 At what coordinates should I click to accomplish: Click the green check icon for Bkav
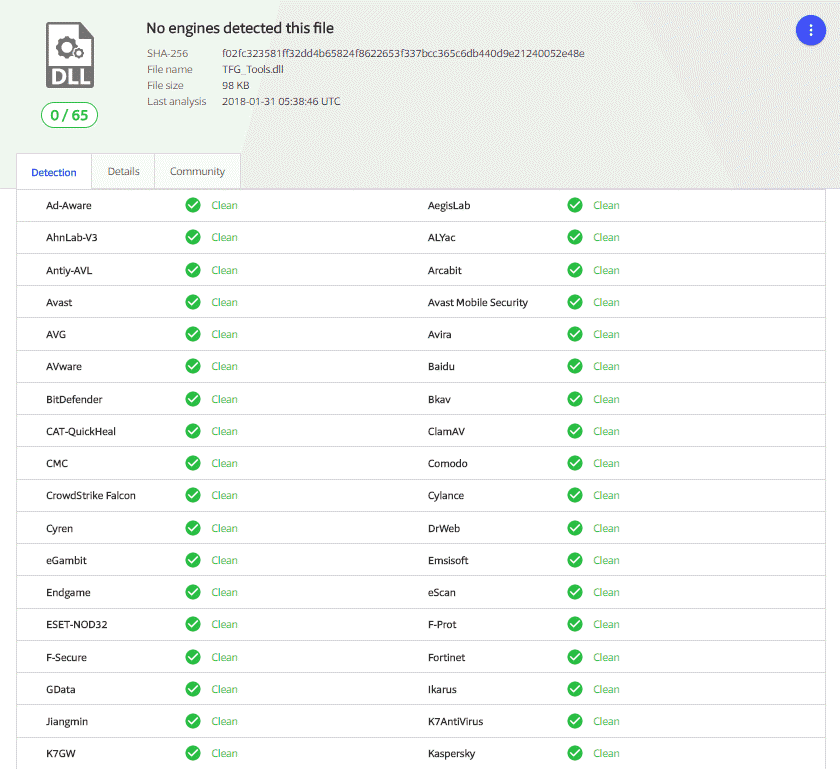(575, 400)
